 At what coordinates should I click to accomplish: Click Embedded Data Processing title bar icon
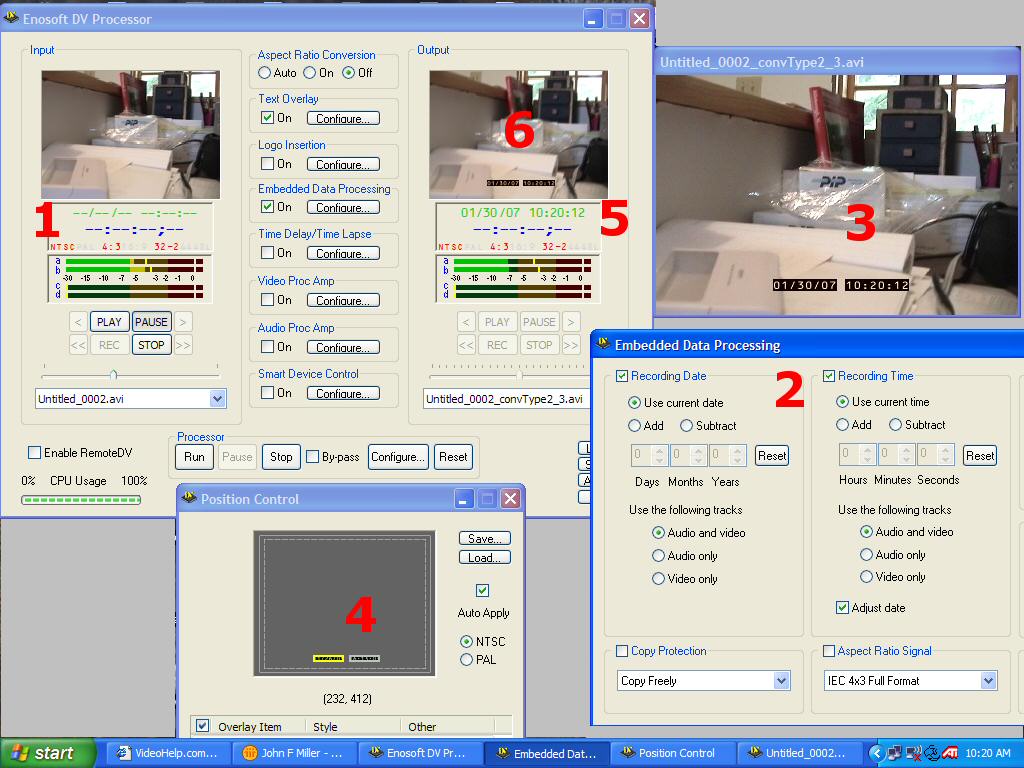603,344
